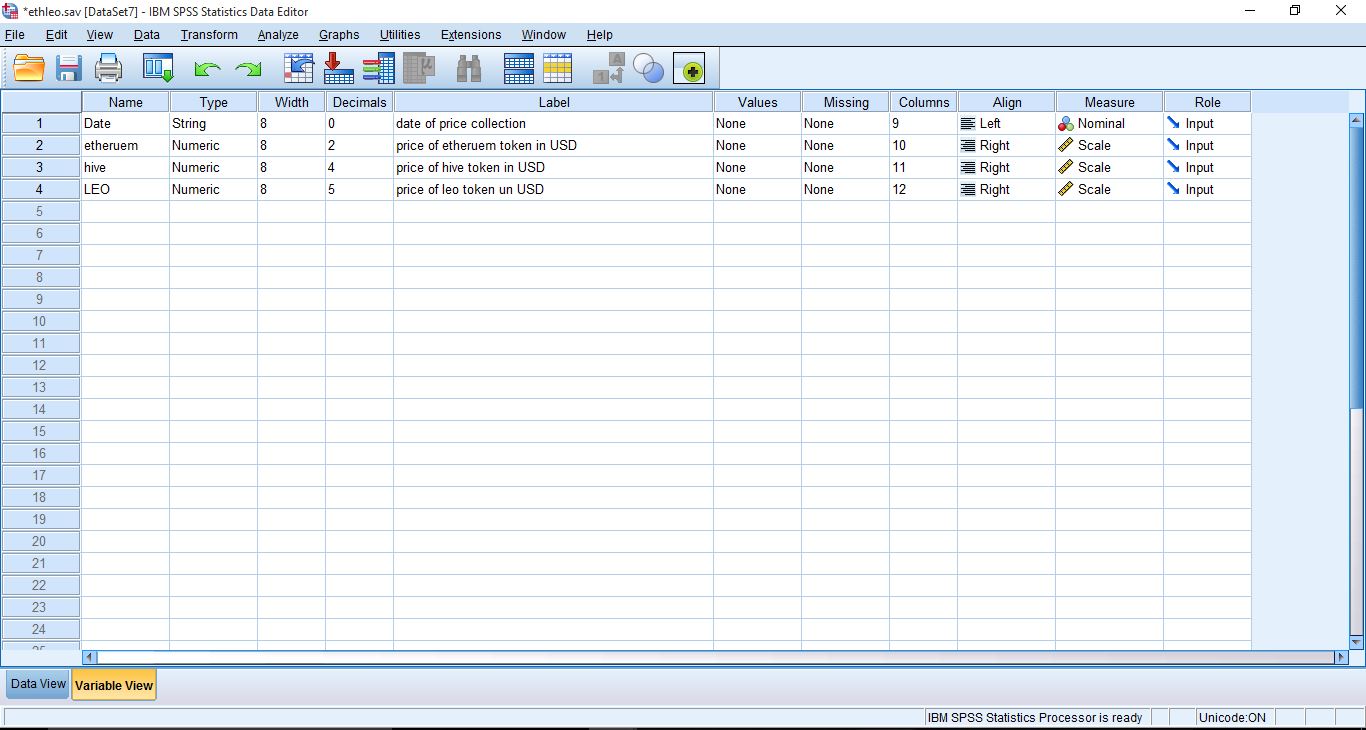Select row header 4 for LEO variable
Screen dimensions: 1366x730
click(41, 190)
